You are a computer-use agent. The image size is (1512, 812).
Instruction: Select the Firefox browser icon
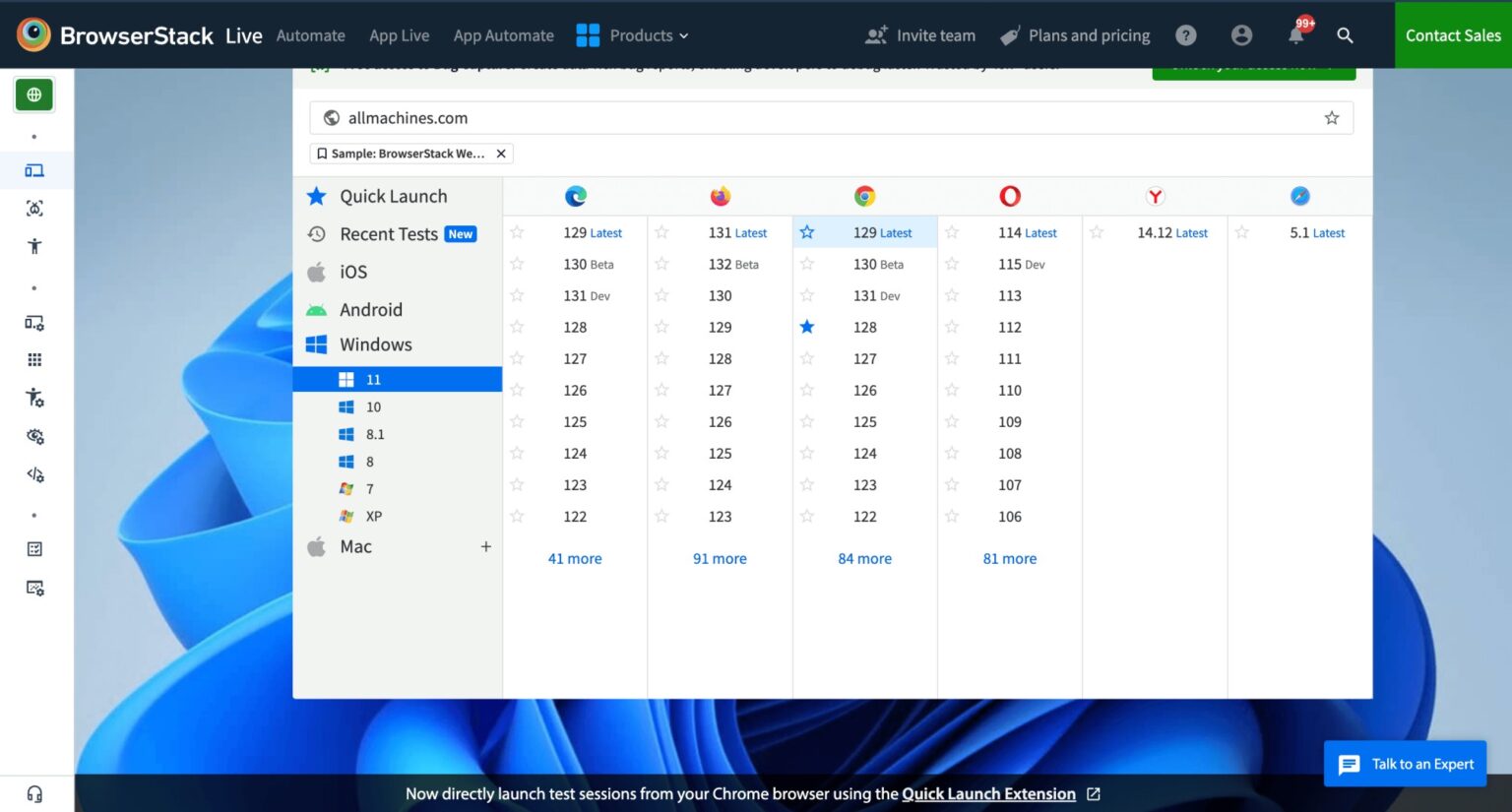point(720,195)
